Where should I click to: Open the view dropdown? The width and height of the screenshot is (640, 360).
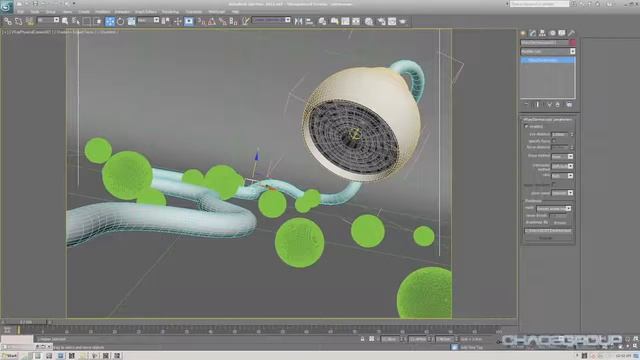(x=562, y=176)
